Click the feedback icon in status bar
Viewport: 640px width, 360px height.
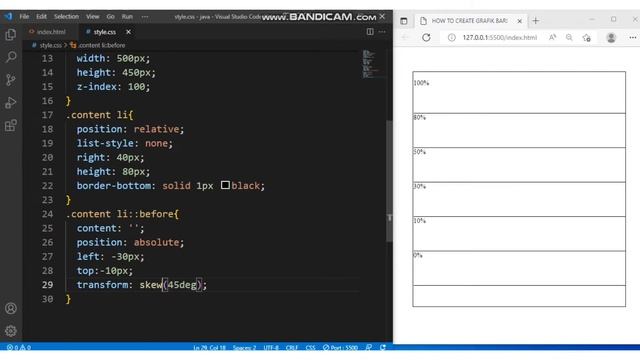(369, 347)
